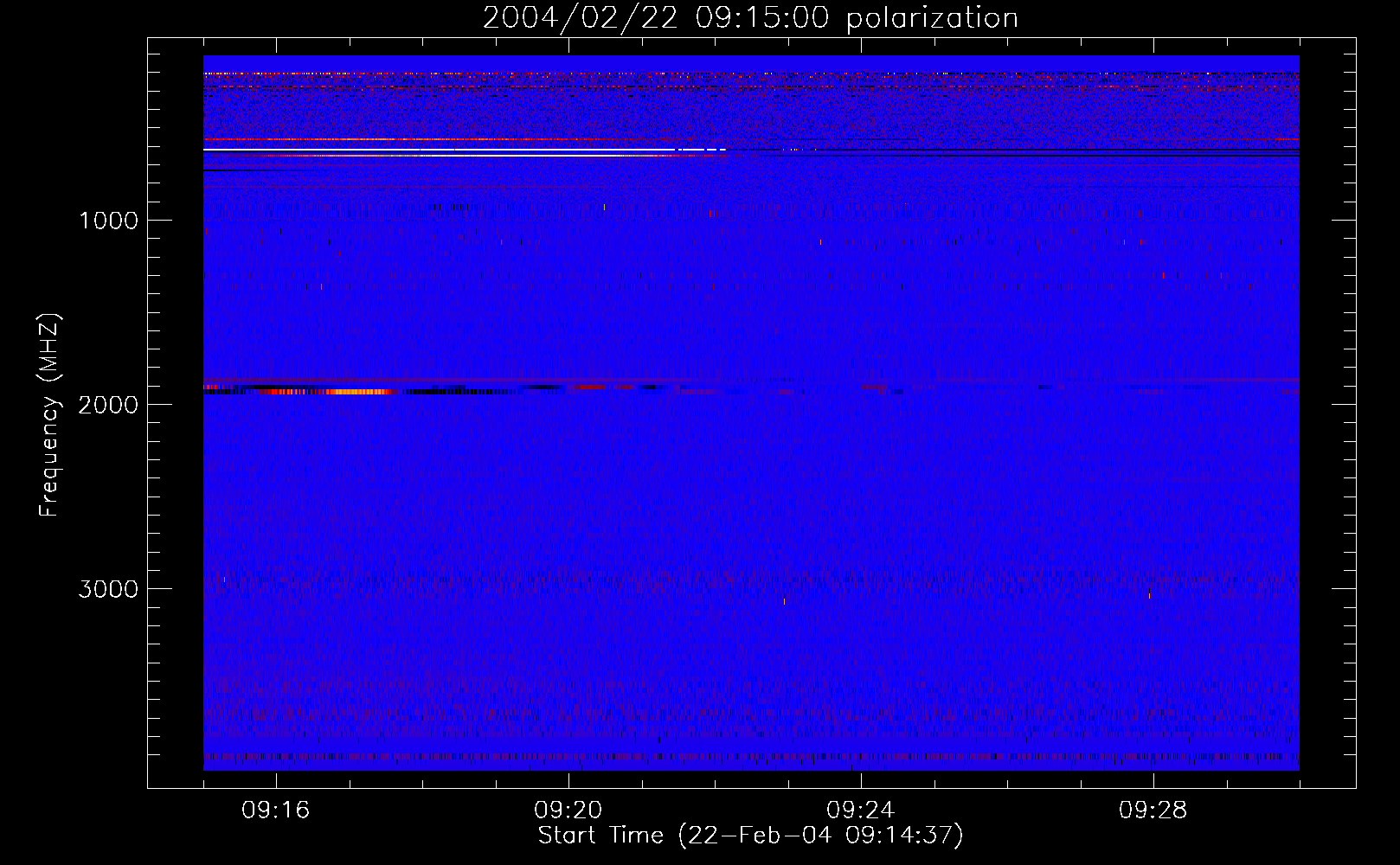This screenshot has height=865, width=1400.
Task: Click the '2000' frequency tick label
Action: [x=108, y=405]
